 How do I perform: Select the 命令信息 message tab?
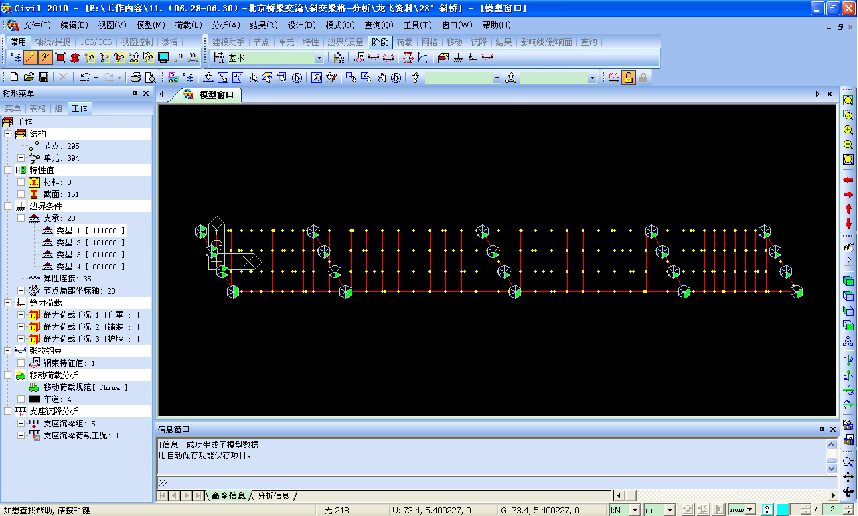point(228,496)
